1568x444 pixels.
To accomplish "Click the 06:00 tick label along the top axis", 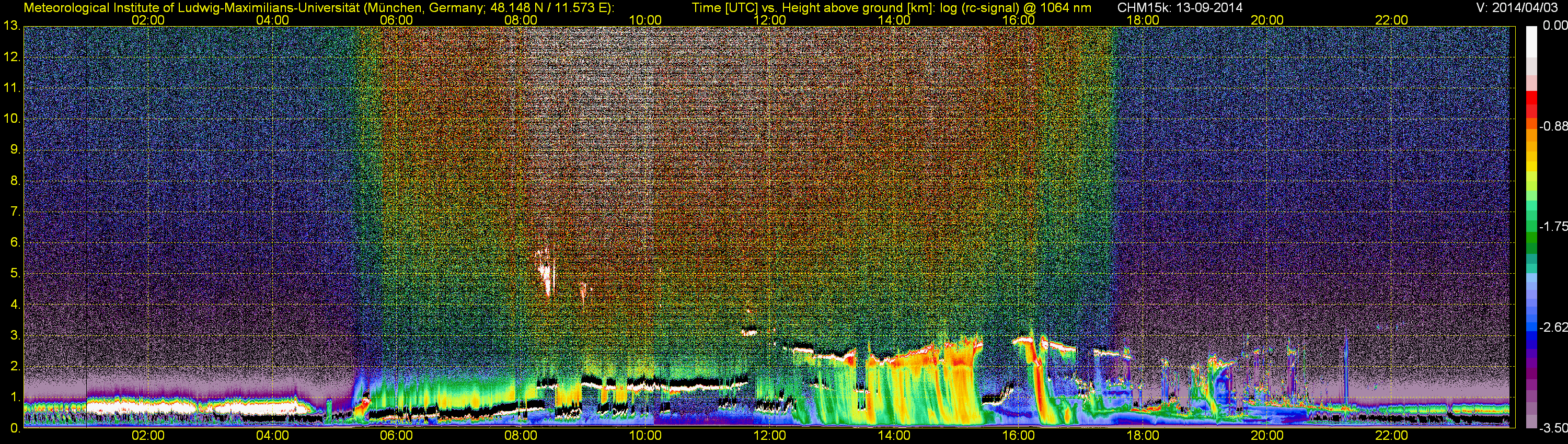I will (396, 20).
